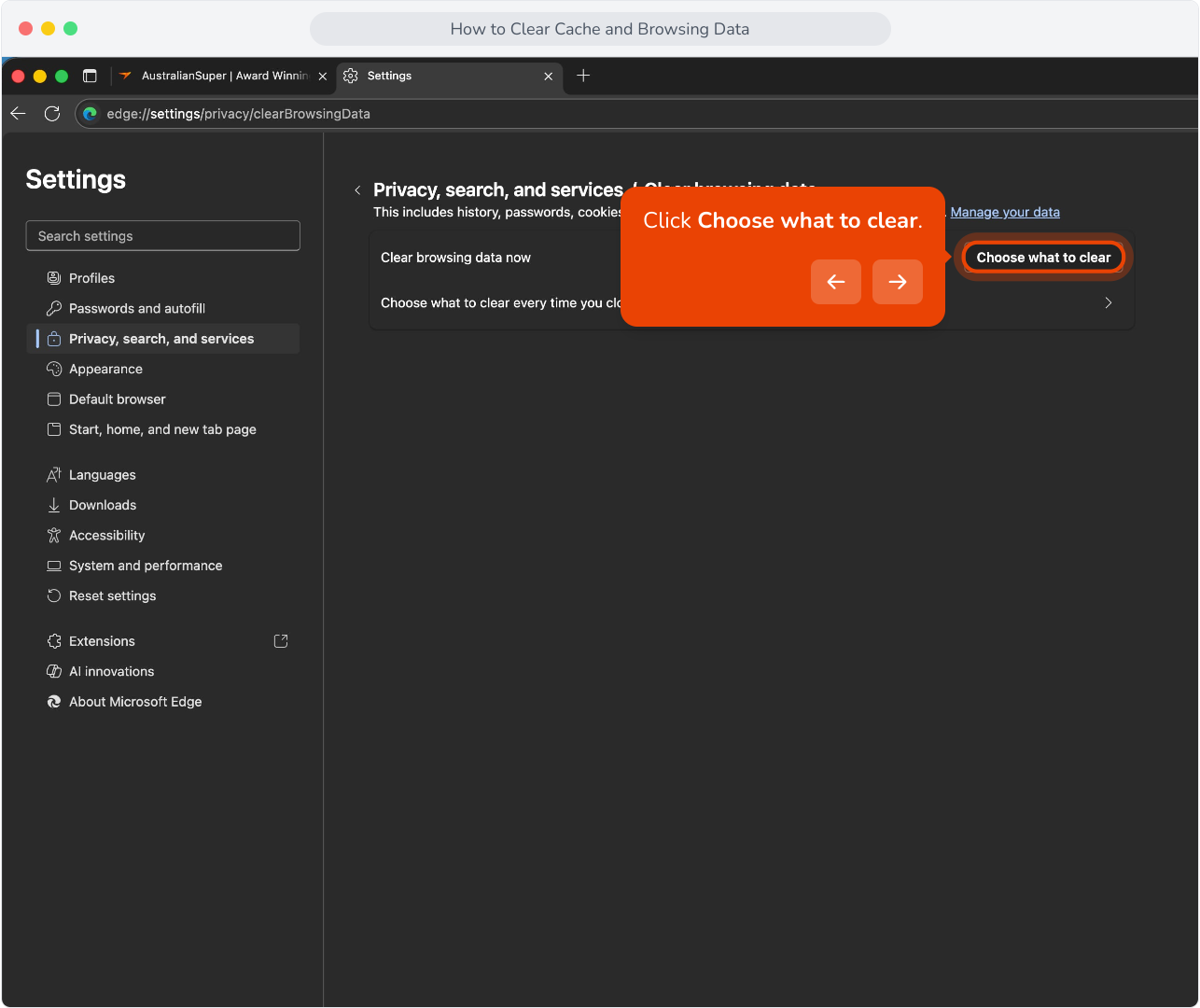The image size is (1200, 1008).
Task: Expand choose what to clear on close chevron
Action: [x=1109, y=302]
